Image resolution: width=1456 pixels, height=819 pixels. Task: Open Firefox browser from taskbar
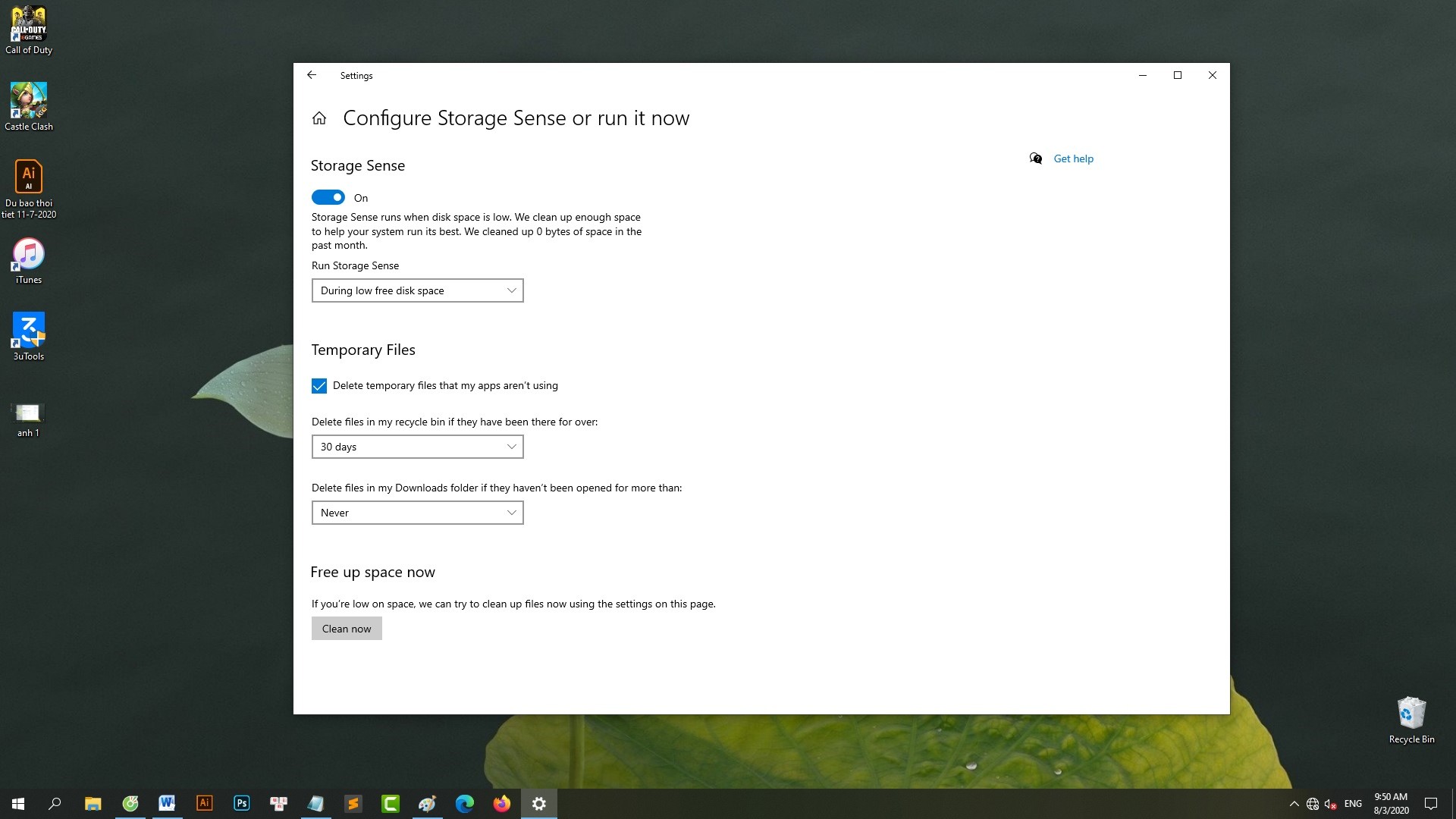501,803
